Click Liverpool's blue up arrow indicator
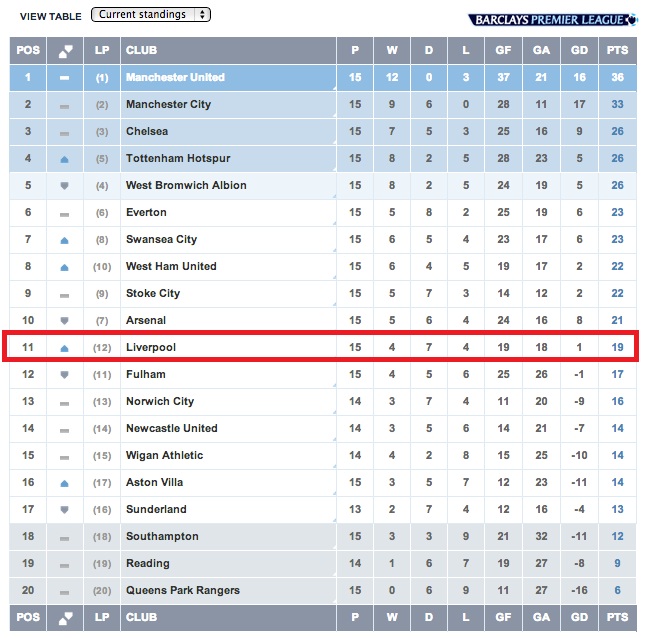The height and width of the screenshot is (638, 646). point(64,348)
